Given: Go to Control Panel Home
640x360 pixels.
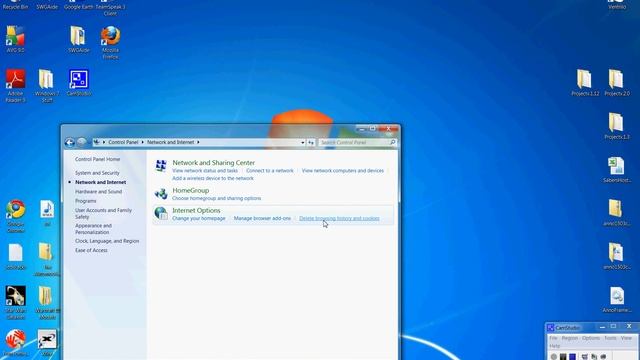Looking at the screenshot, I should point(98,159).
